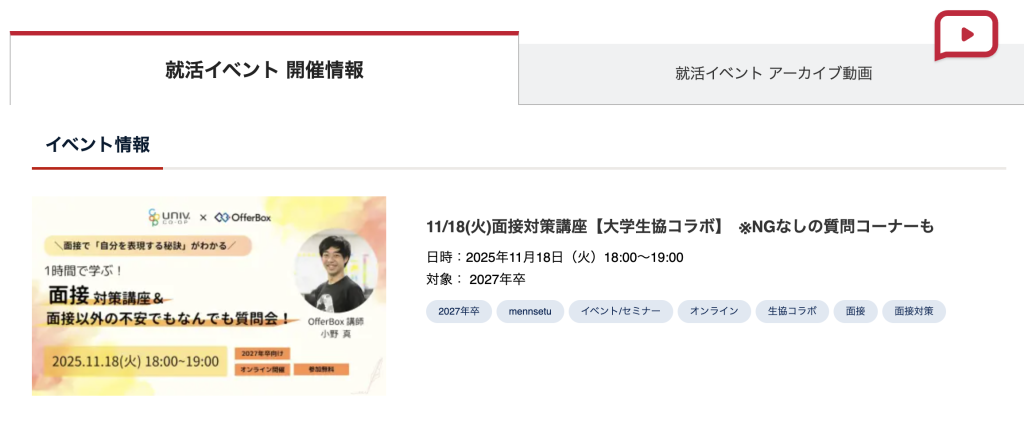Click the 面接 tag pill

click(855, 311)
